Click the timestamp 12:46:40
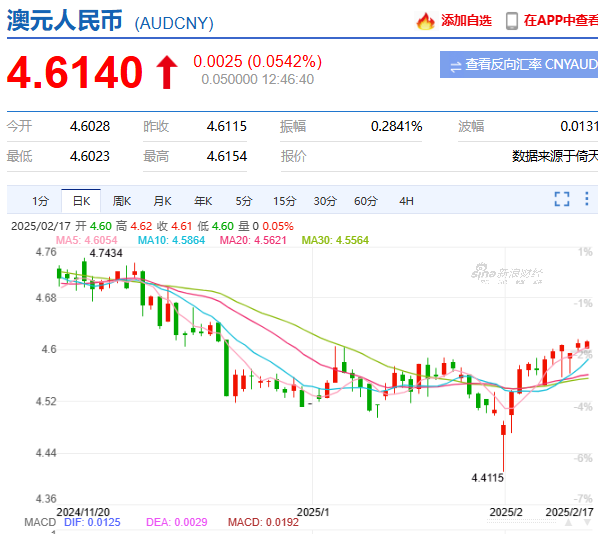Image resolution: width=598 pixels, height=534 pixels. (x=288, y=80)
